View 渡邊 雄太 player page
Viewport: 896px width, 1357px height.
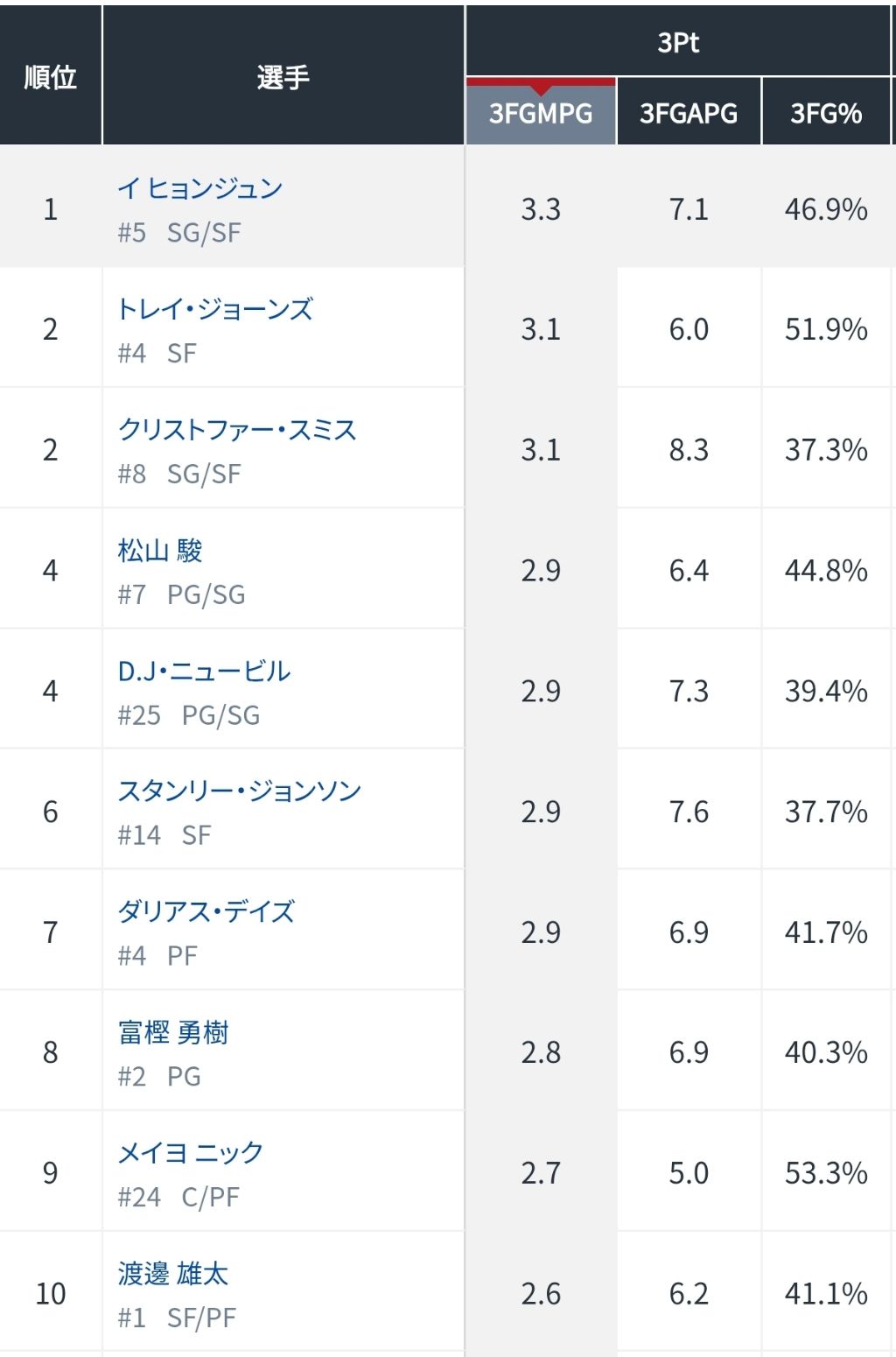(173, 1274)
